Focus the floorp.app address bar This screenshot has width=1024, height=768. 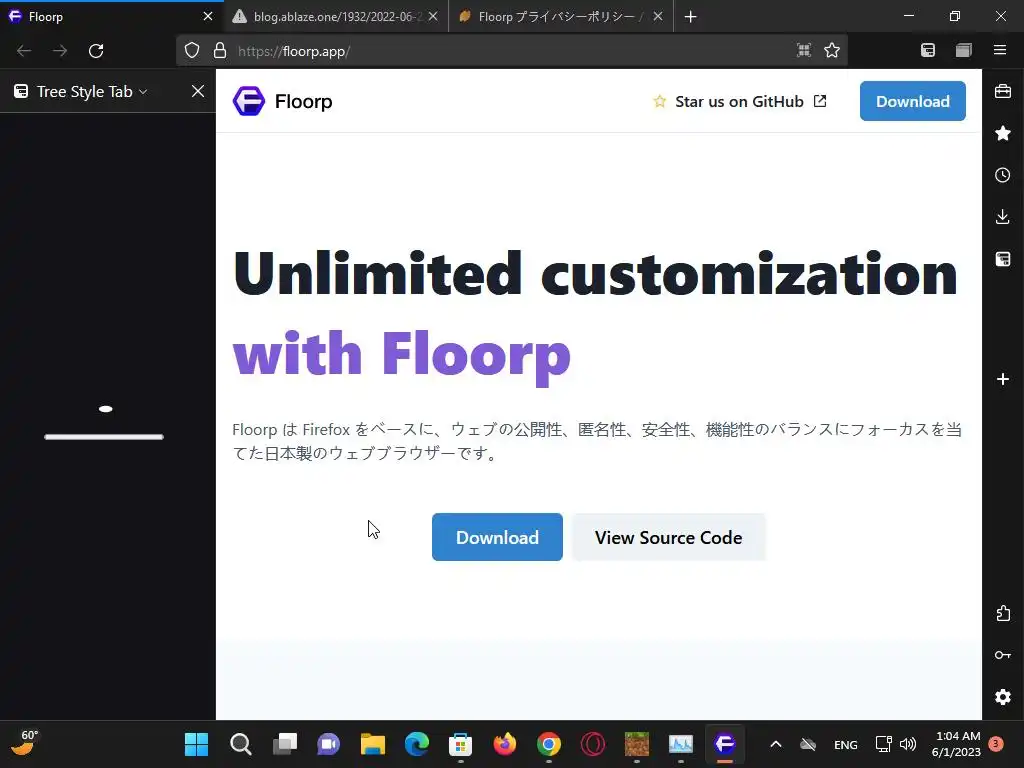(x=512, y=51)
